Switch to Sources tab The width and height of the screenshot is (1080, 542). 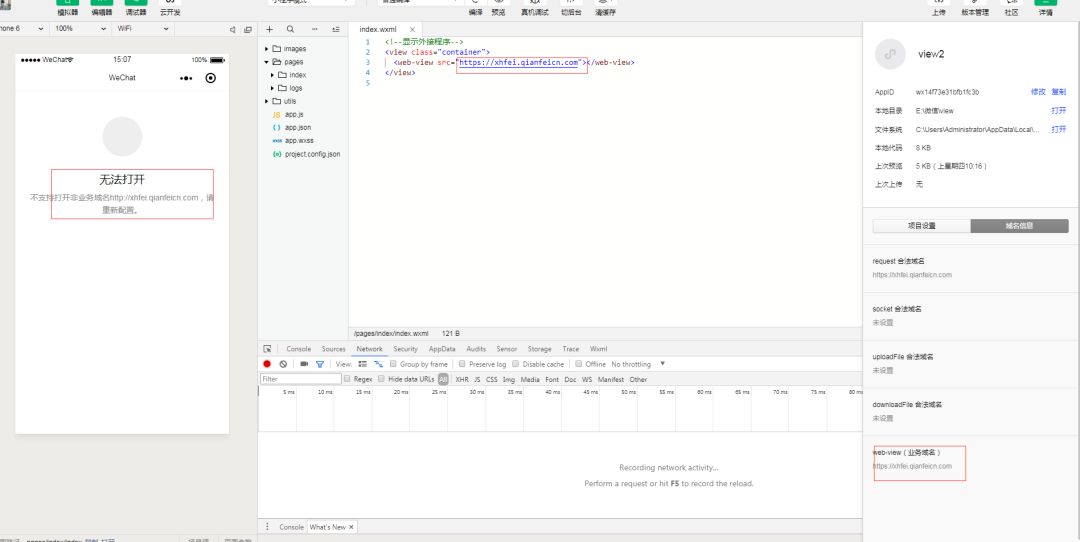click(x=333, y=349)
